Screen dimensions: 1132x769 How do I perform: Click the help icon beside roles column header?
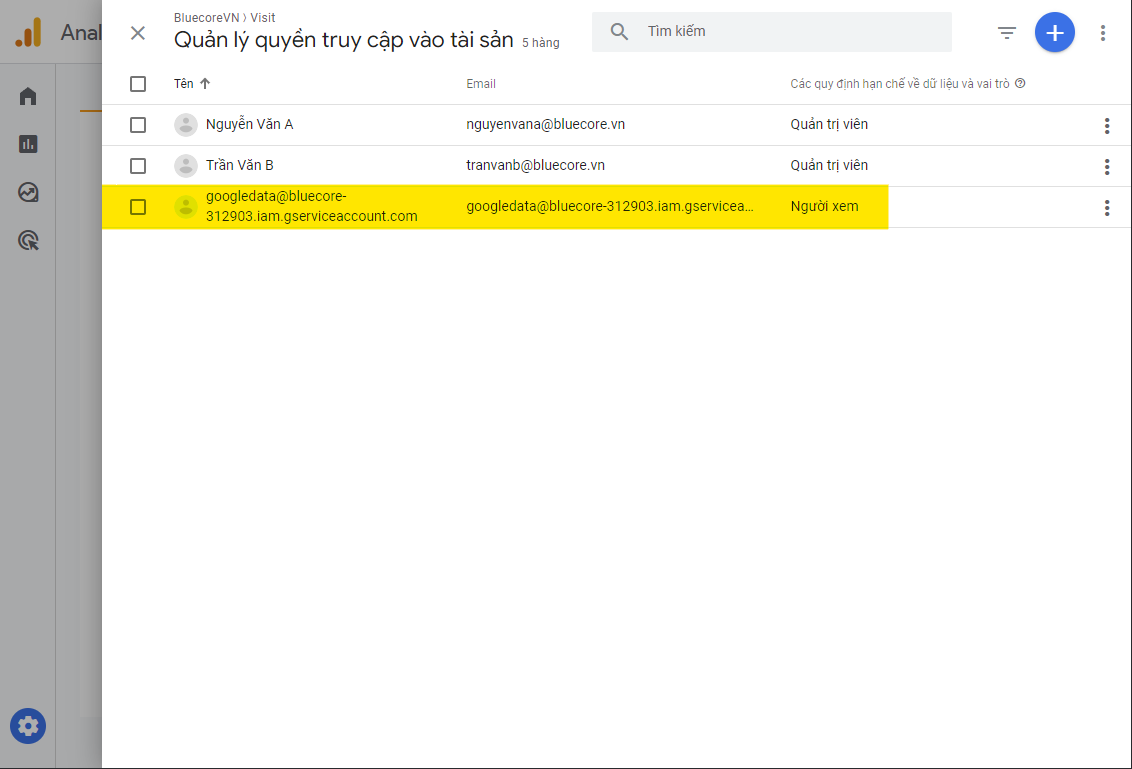1020,84
